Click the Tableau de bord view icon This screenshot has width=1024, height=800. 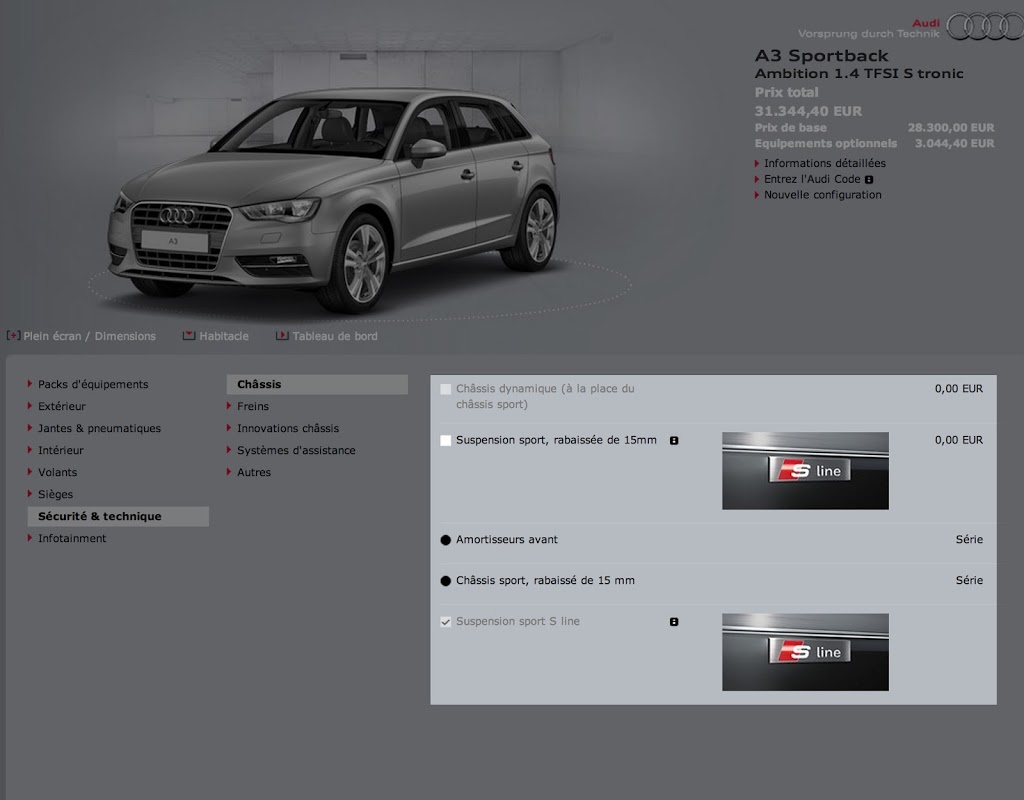click(282, 336)
